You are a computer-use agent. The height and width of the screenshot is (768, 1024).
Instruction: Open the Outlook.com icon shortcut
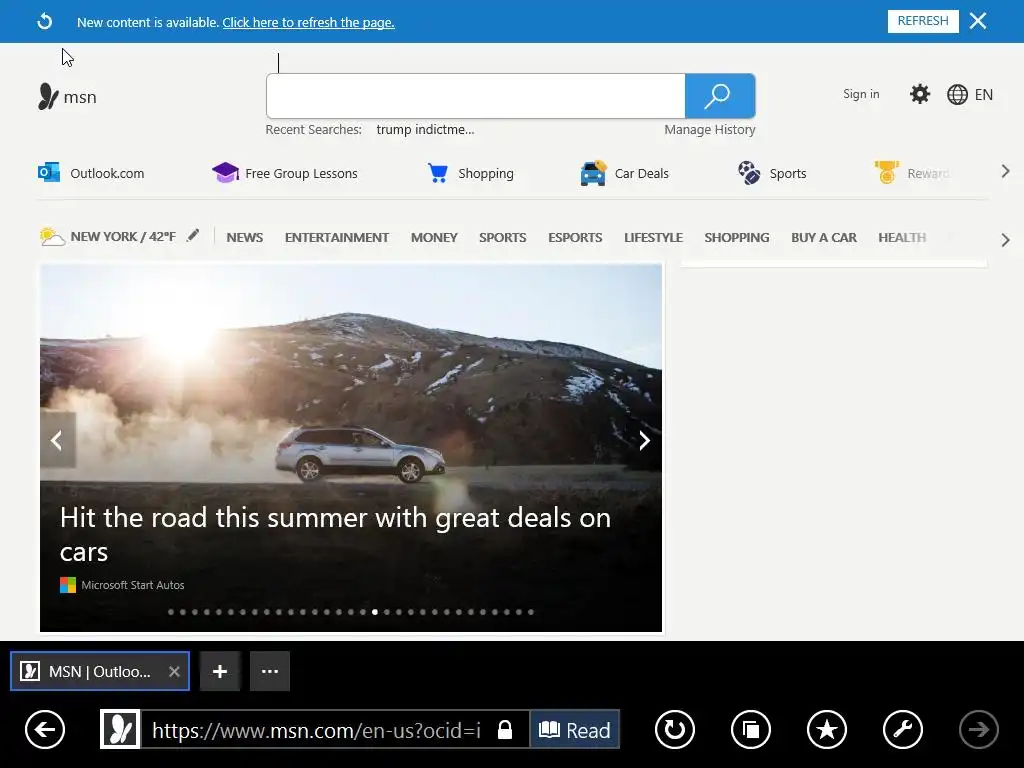[49, 172]
